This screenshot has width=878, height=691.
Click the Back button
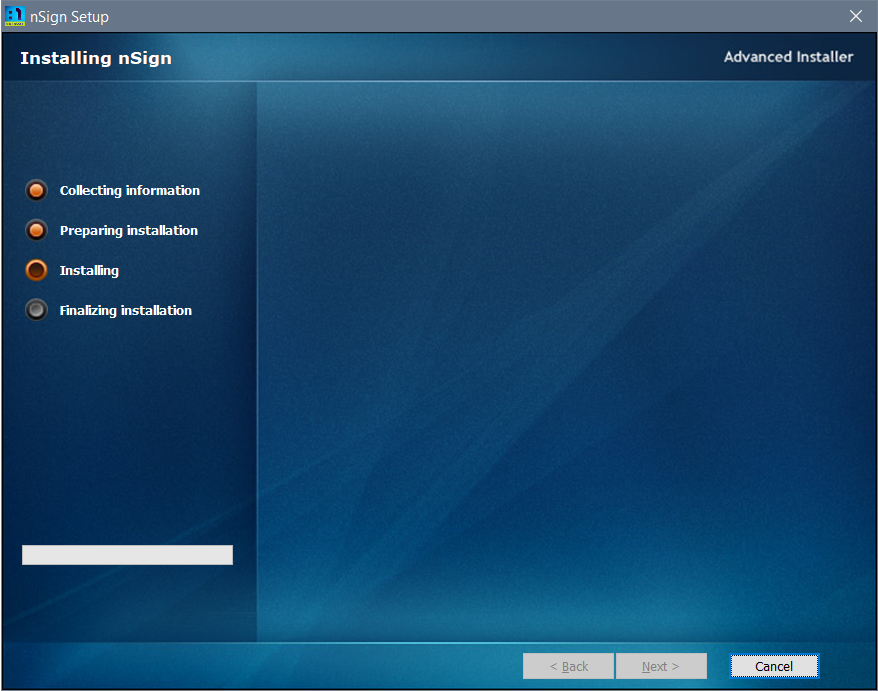tap(568, 666)
